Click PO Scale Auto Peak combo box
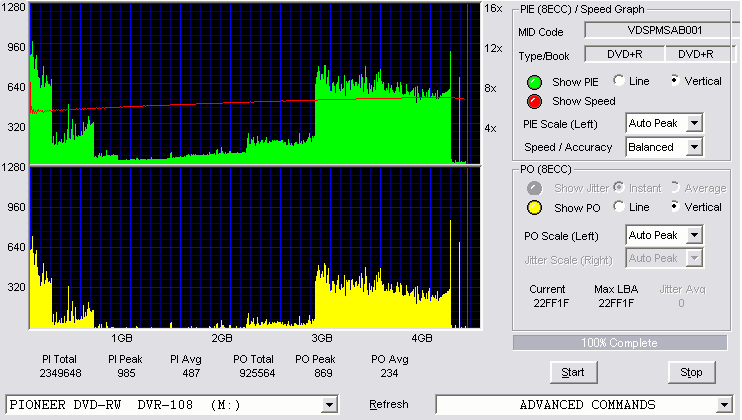This screenshot has height=420, width=742. pos(664,235)
